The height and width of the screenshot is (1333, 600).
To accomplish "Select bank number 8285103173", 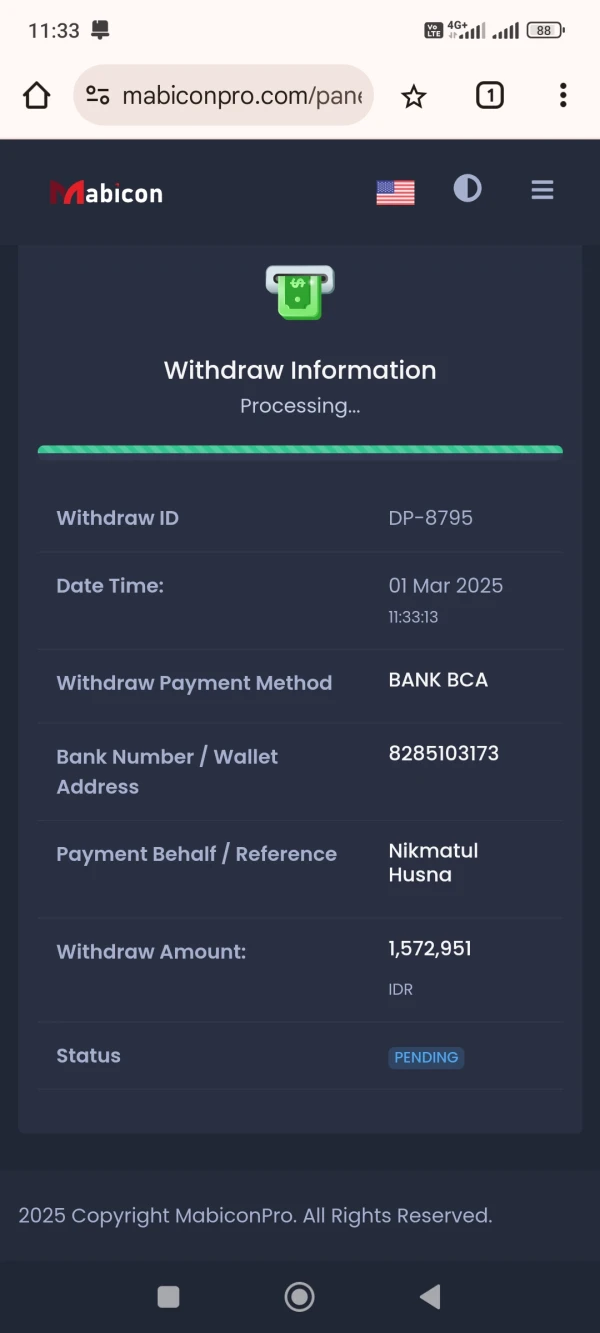I will (443, 753).
